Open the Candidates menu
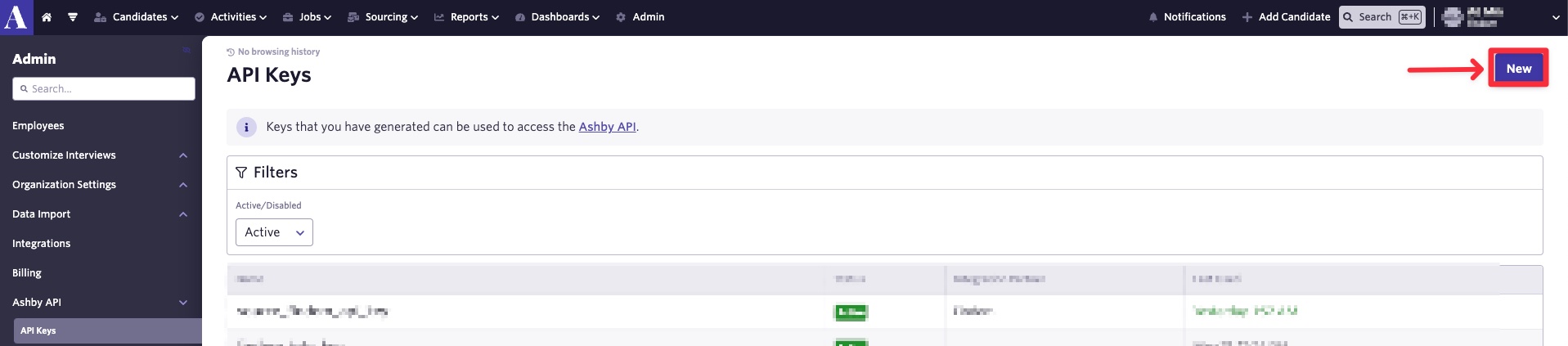 137,17
